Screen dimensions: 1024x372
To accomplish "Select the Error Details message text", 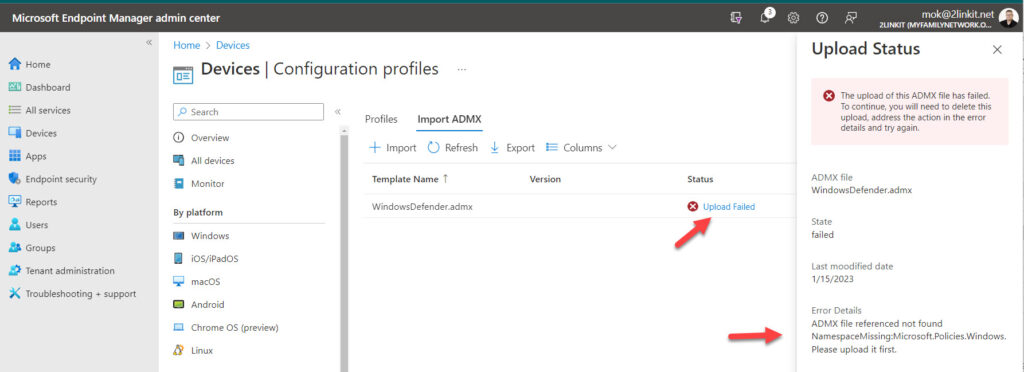I will [908, 336].
